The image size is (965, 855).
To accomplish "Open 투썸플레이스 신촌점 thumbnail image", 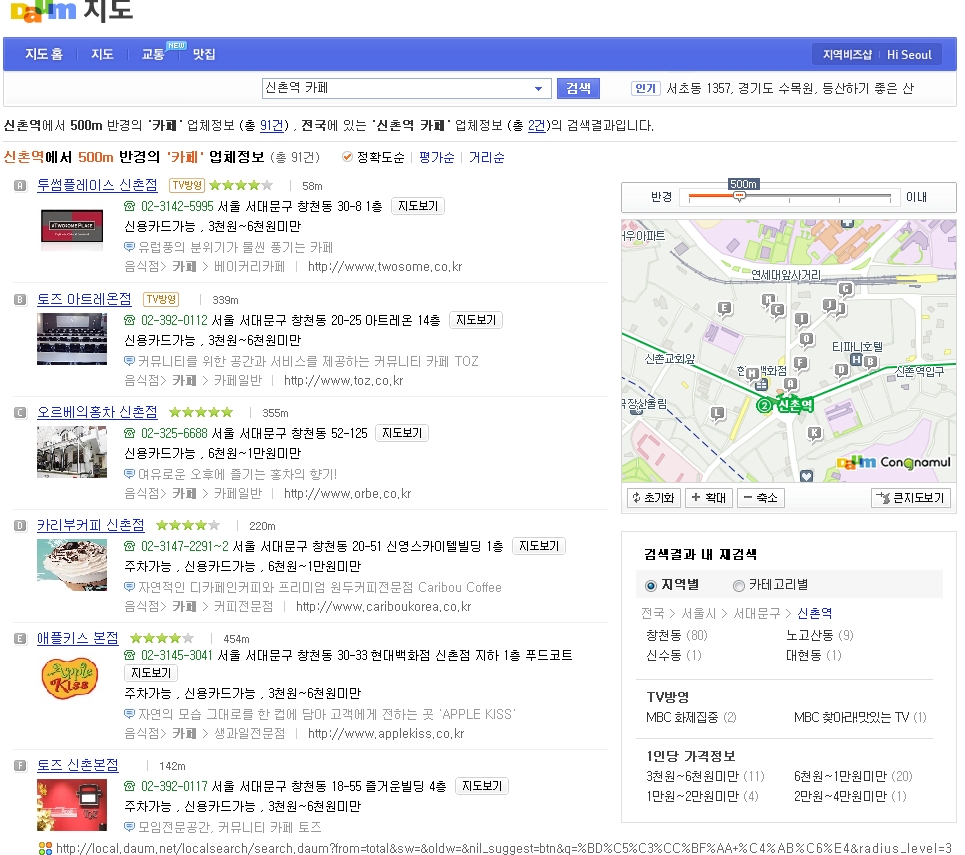I will (72, 230).
